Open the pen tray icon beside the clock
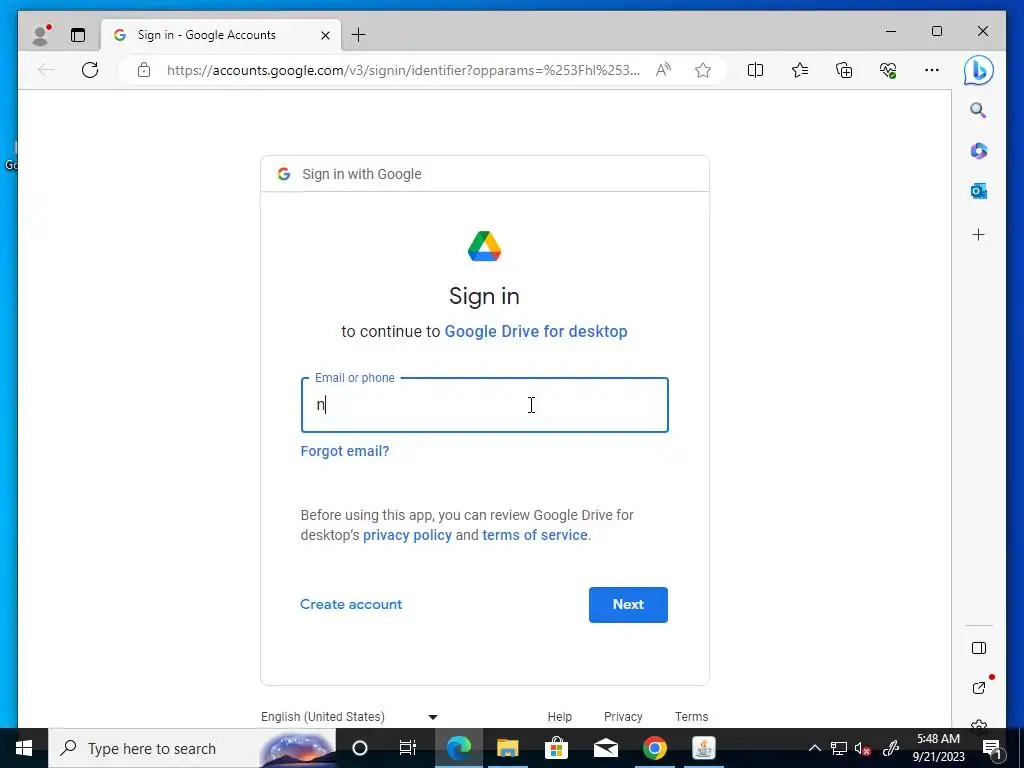This screenshot has height=768, width=1024. point(890,748)
